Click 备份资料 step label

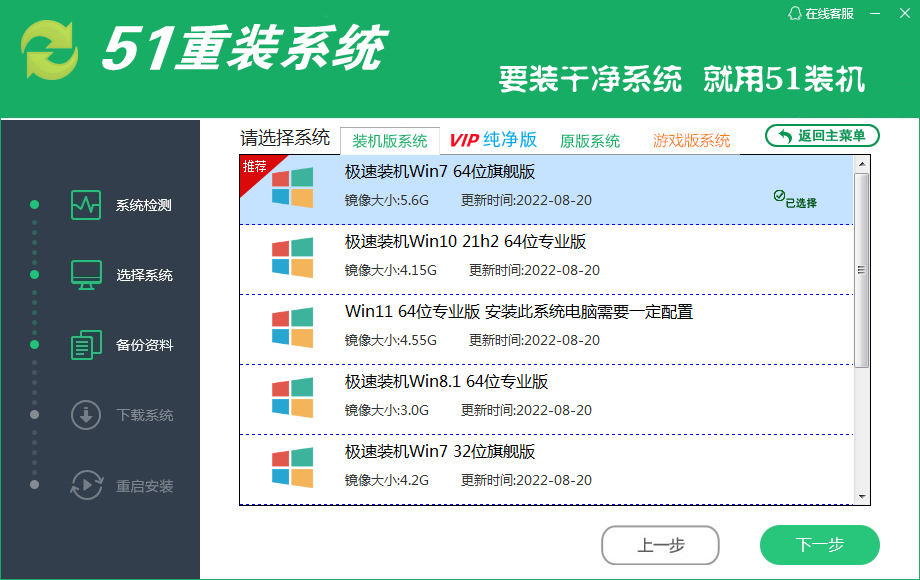pos(144,345)
